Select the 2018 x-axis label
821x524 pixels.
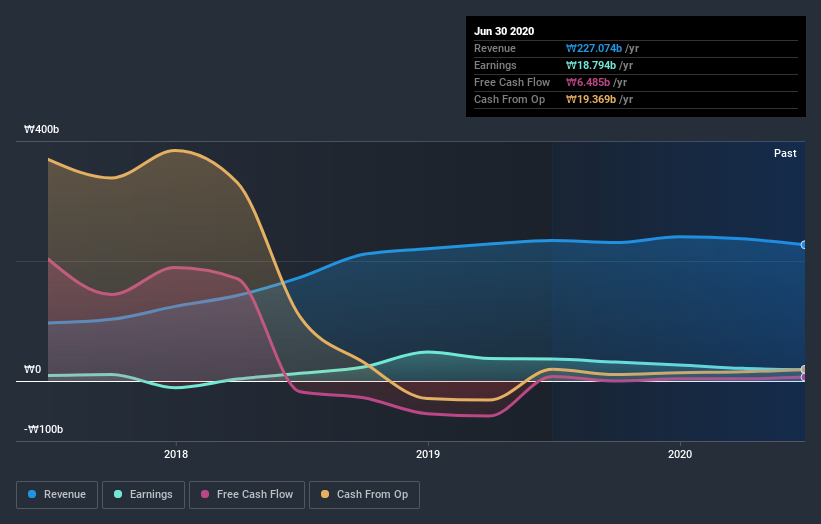(176, 454)
